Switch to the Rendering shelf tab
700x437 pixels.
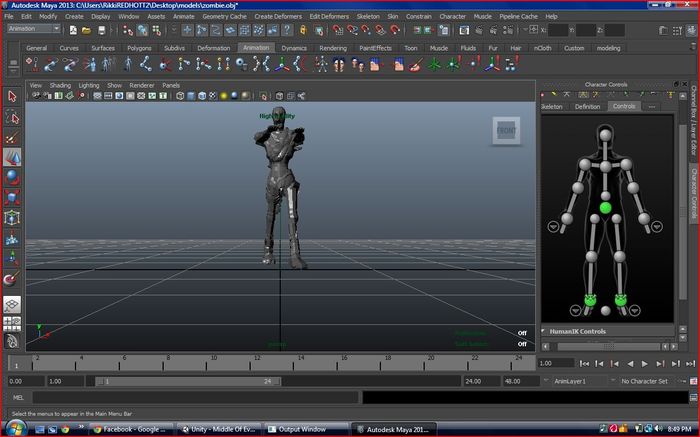click(333, 48)
